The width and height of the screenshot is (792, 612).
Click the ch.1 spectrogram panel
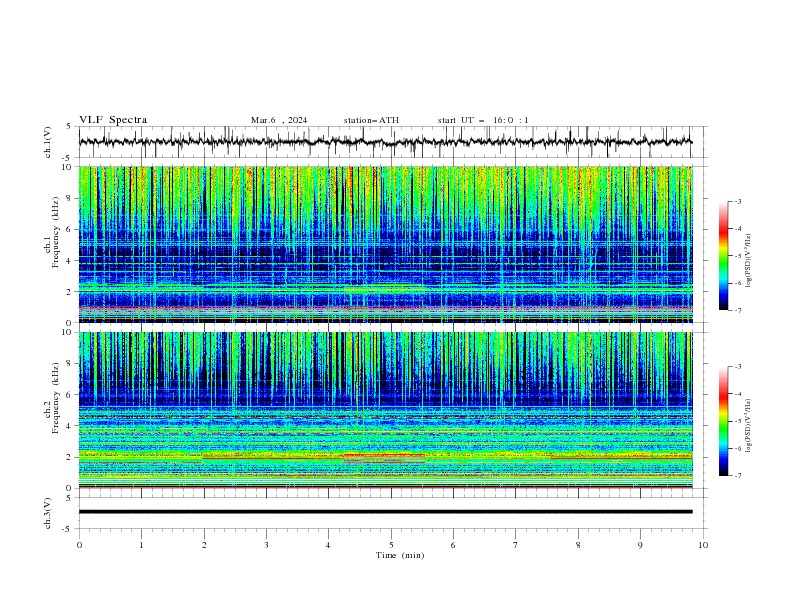tap(385, 244)
